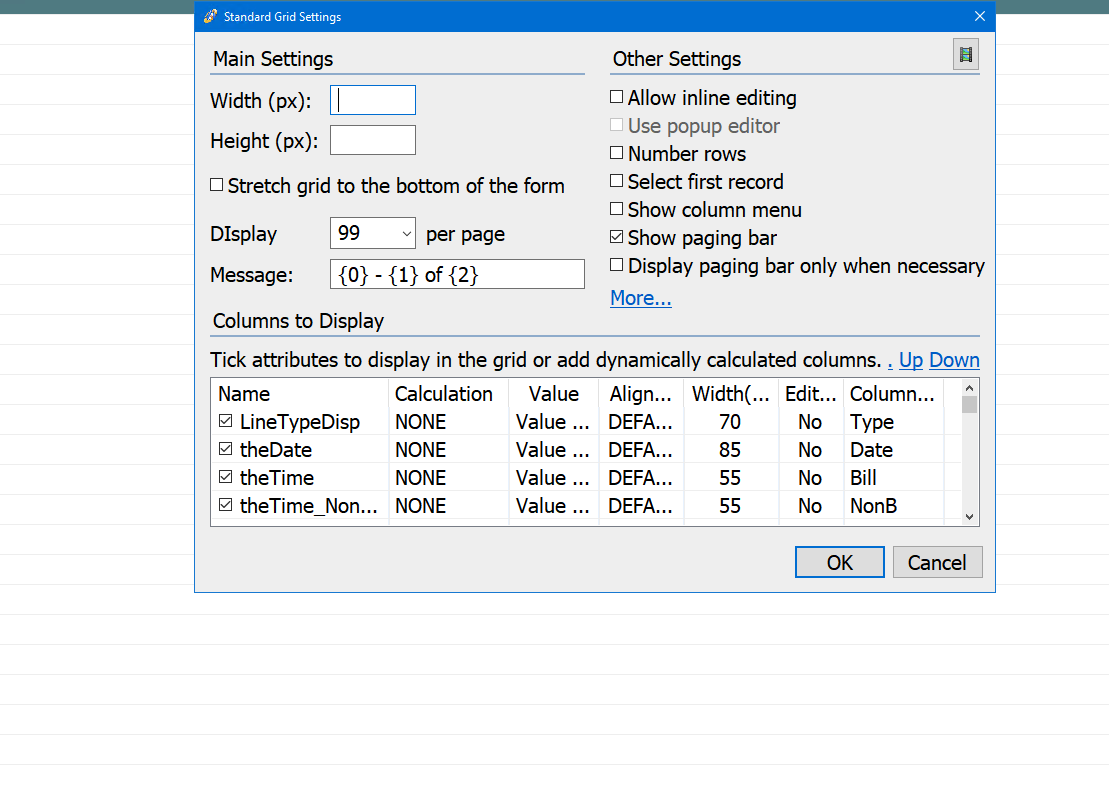Tick Display paging bar only when necessary
This screenshot has width=1109, height=789.
pos(617,265)
